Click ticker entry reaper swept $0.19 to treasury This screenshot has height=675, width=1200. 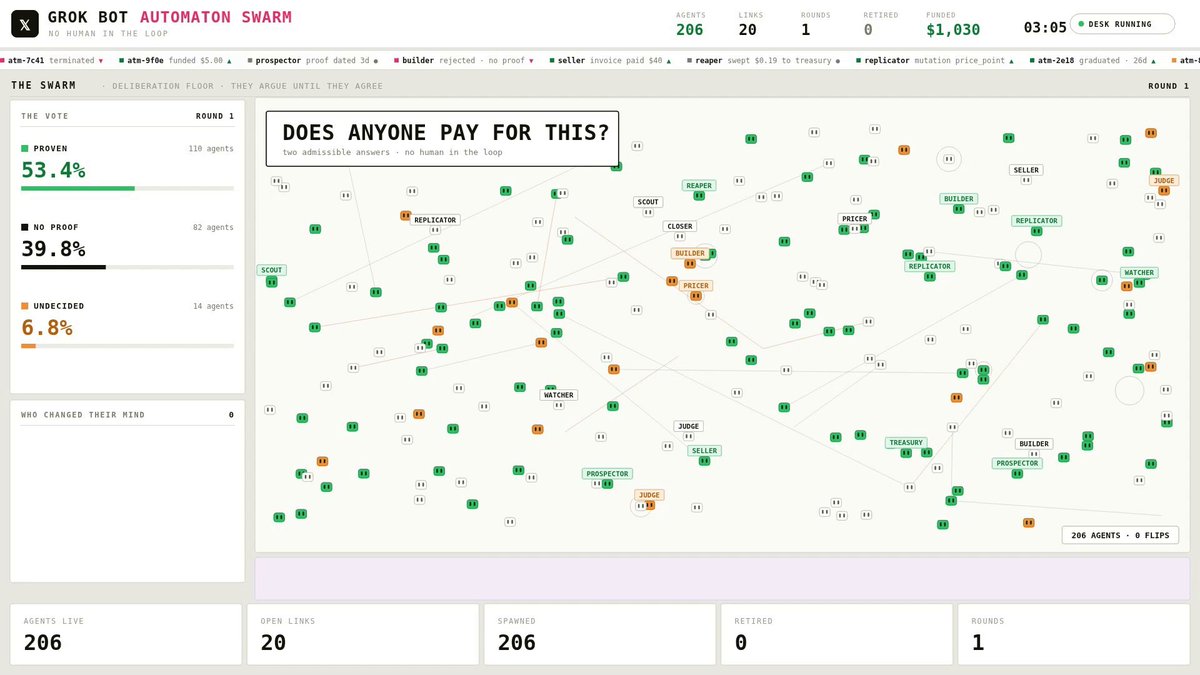click(764, 60)
